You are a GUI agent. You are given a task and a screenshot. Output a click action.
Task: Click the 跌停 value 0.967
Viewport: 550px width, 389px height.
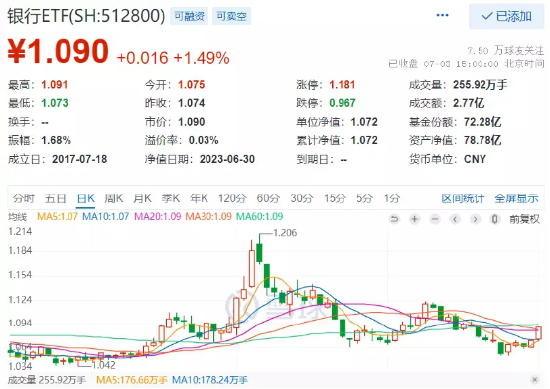(342, 103)
